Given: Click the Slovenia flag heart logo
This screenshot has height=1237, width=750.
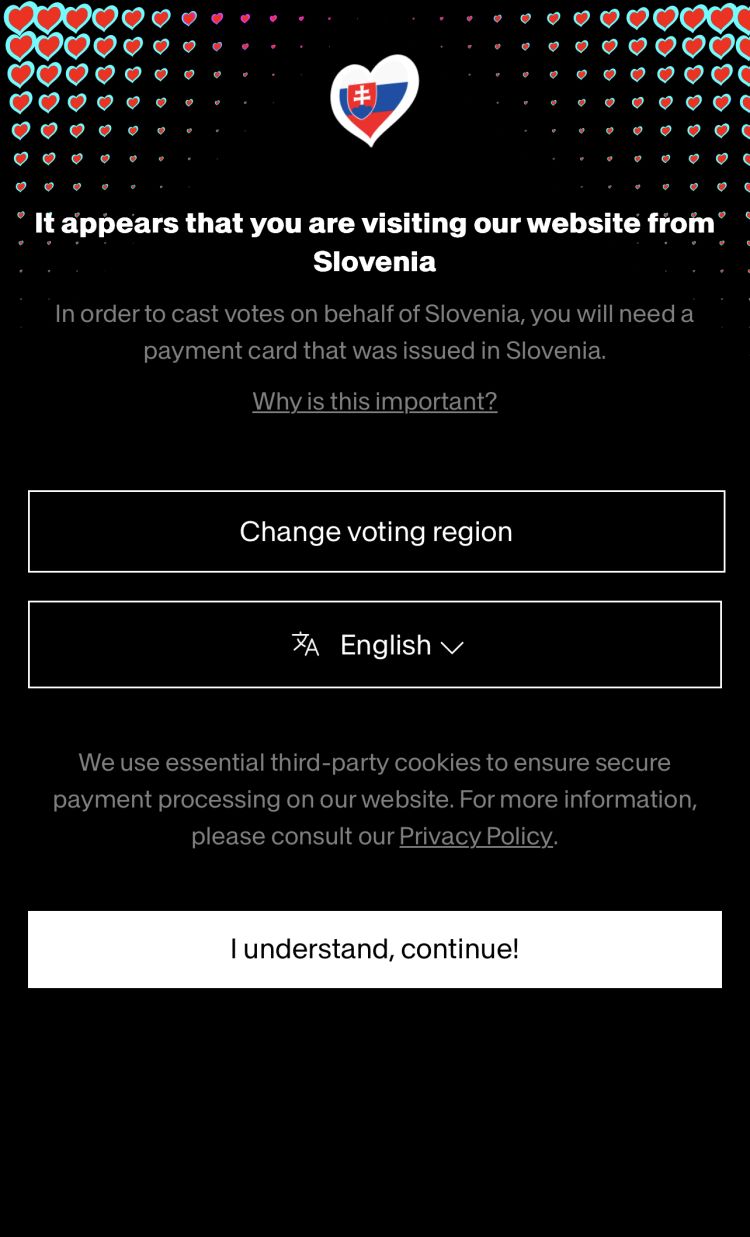Looking at the screenshot, I should (374, 100).
